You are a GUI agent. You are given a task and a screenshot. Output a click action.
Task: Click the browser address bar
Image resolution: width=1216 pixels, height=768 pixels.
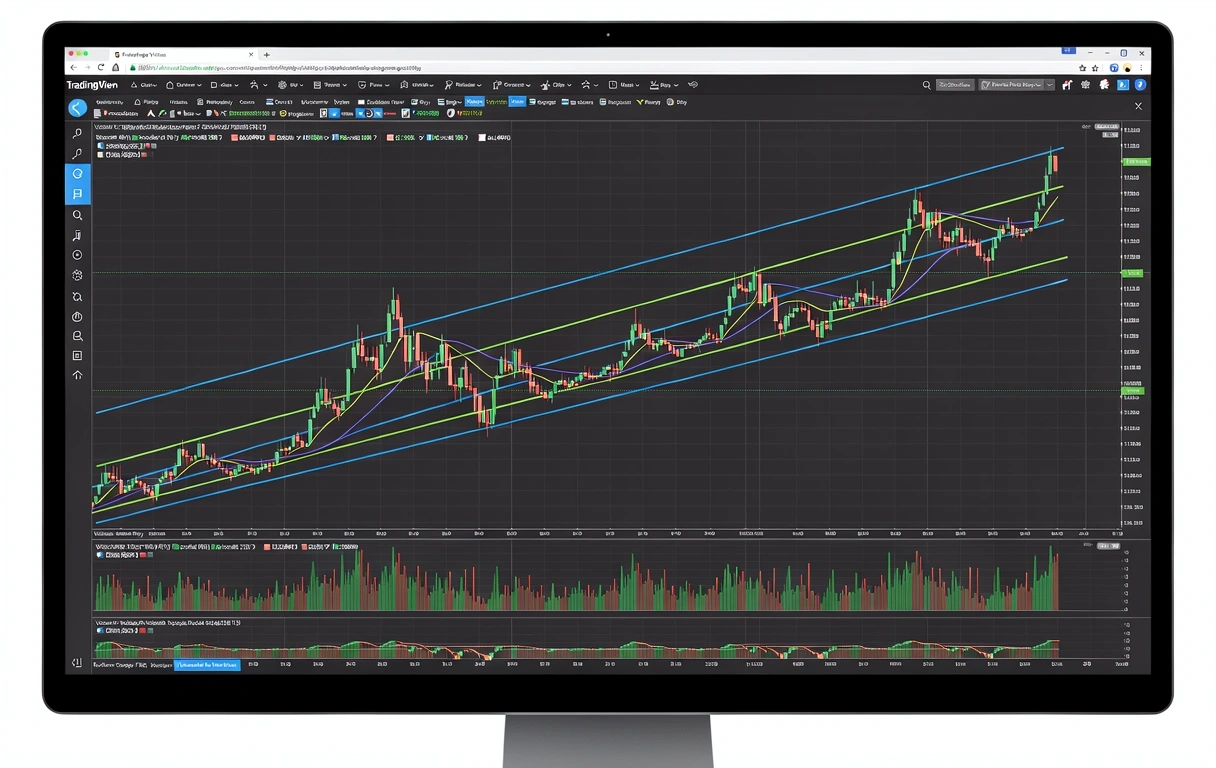click(x=600, y=68)
